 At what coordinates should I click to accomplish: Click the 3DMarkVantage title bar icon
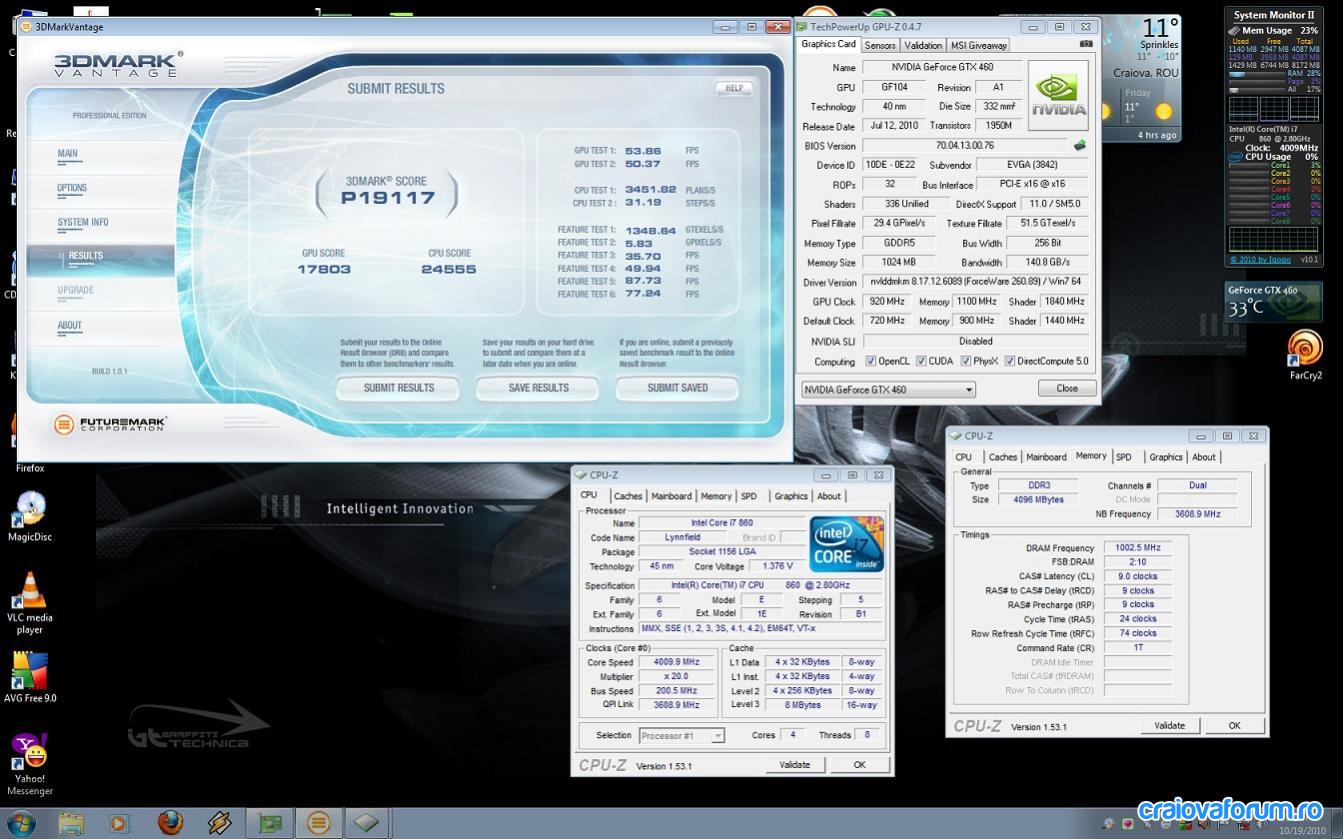[25, 27]
